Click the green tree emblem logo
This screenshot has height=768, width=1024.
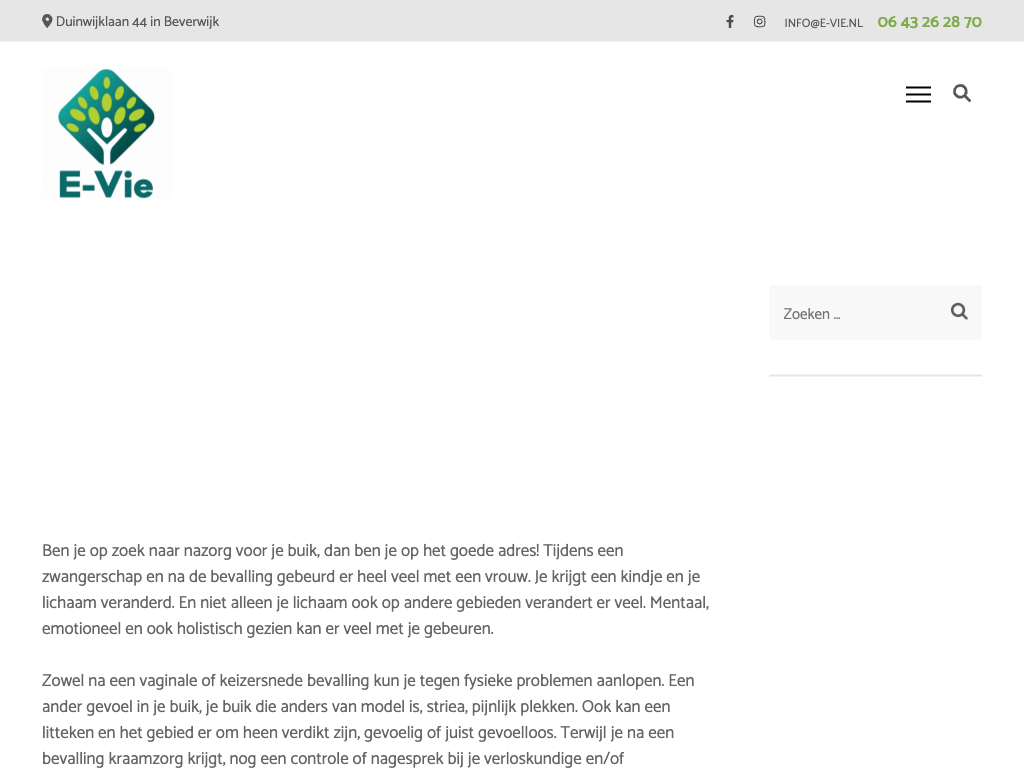click(x=106, y=117)
